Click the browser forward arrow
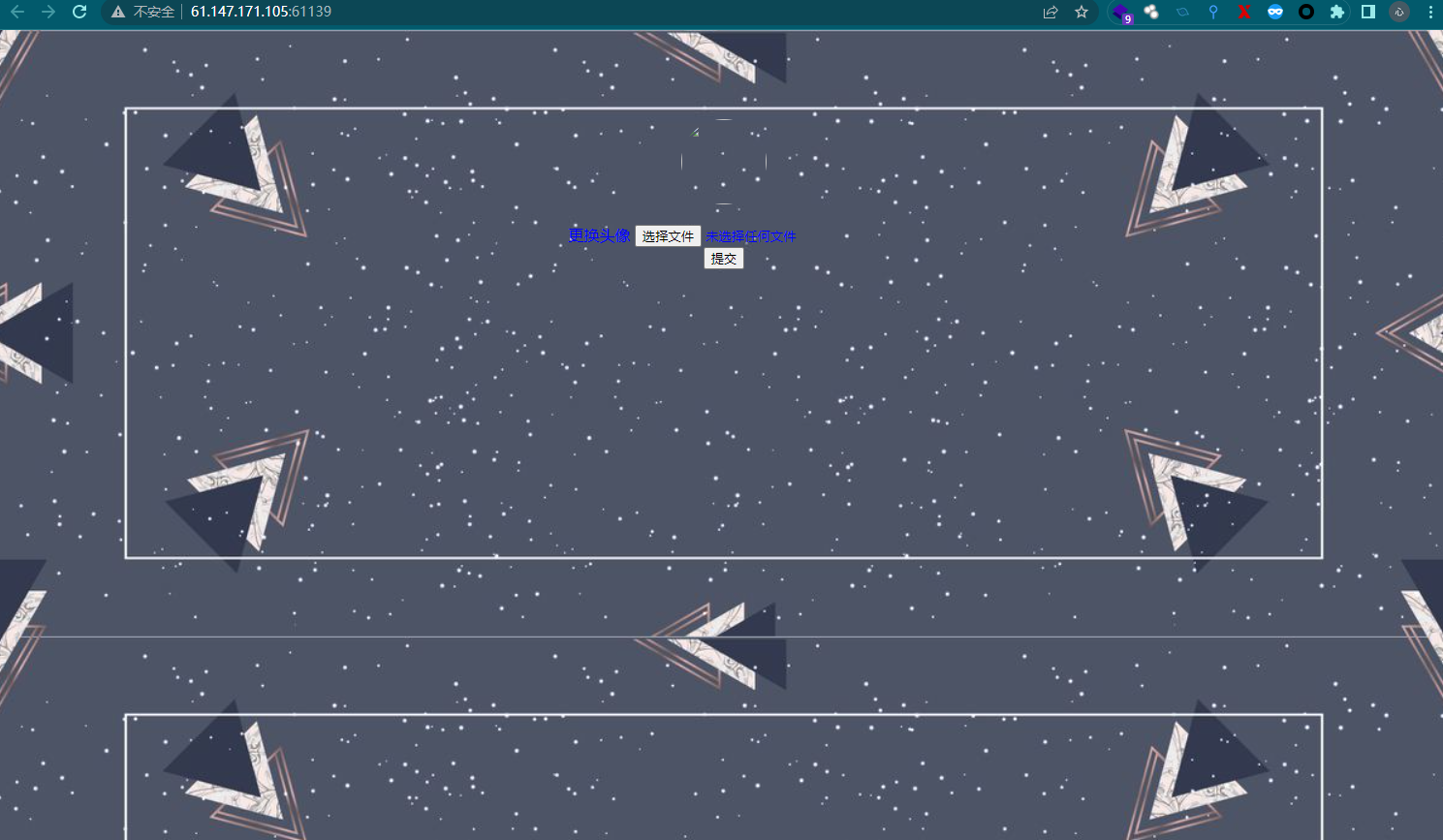This screenshot has height=840, width=1443. [48, 12]
